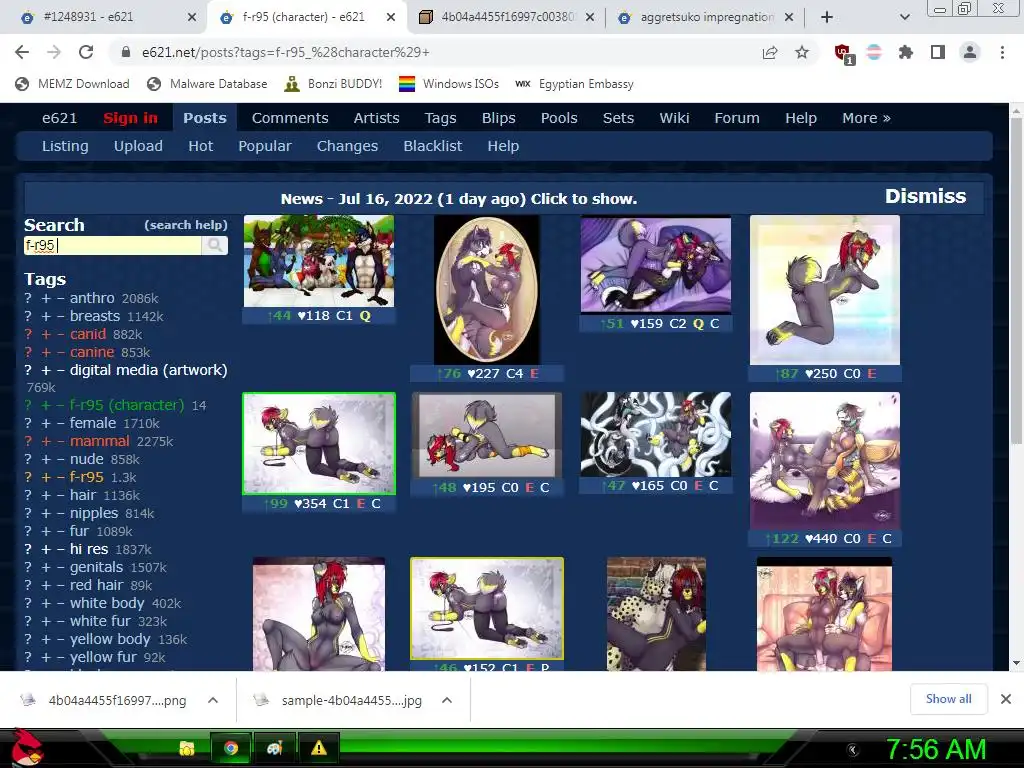Viewport: 1024px width, 768px height.
Task: Select the Popular submenu item
Action: pos(264,146)
